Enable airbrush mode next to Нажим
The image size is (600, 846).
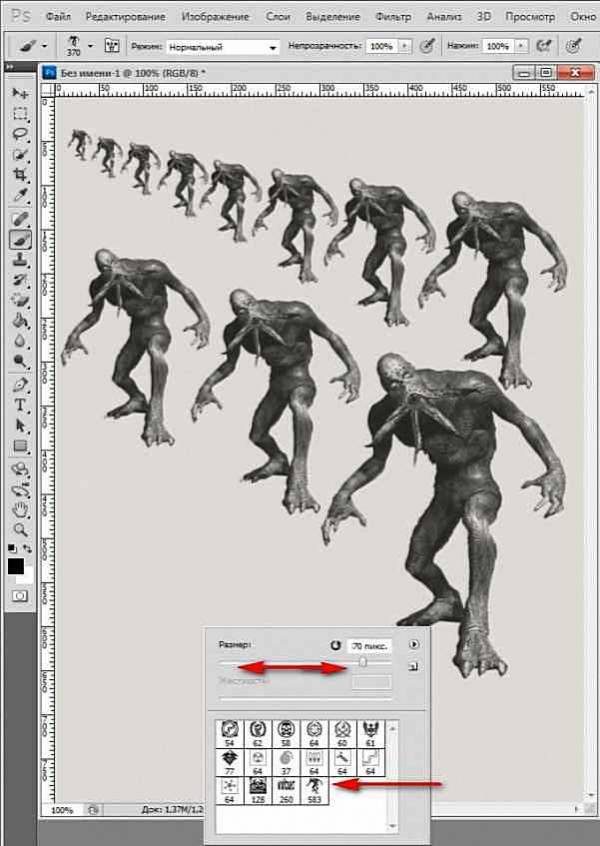pyautogui.click(x=545, y=47)
